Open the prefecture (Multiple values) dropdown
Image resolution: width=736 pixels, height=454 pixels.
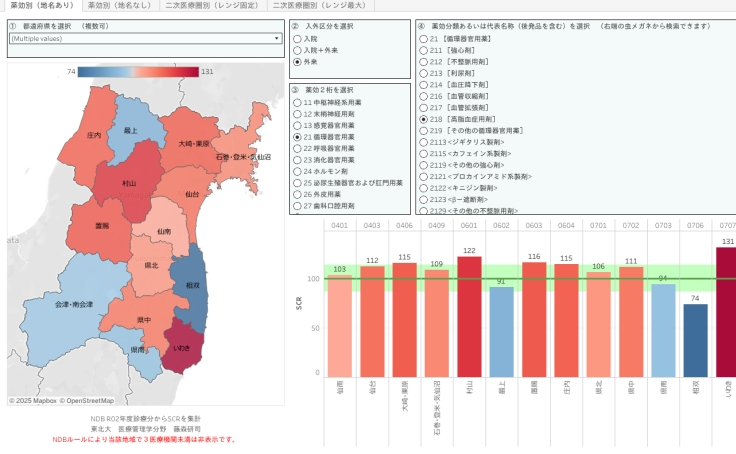pyautogui.click(x=140, y=38)
